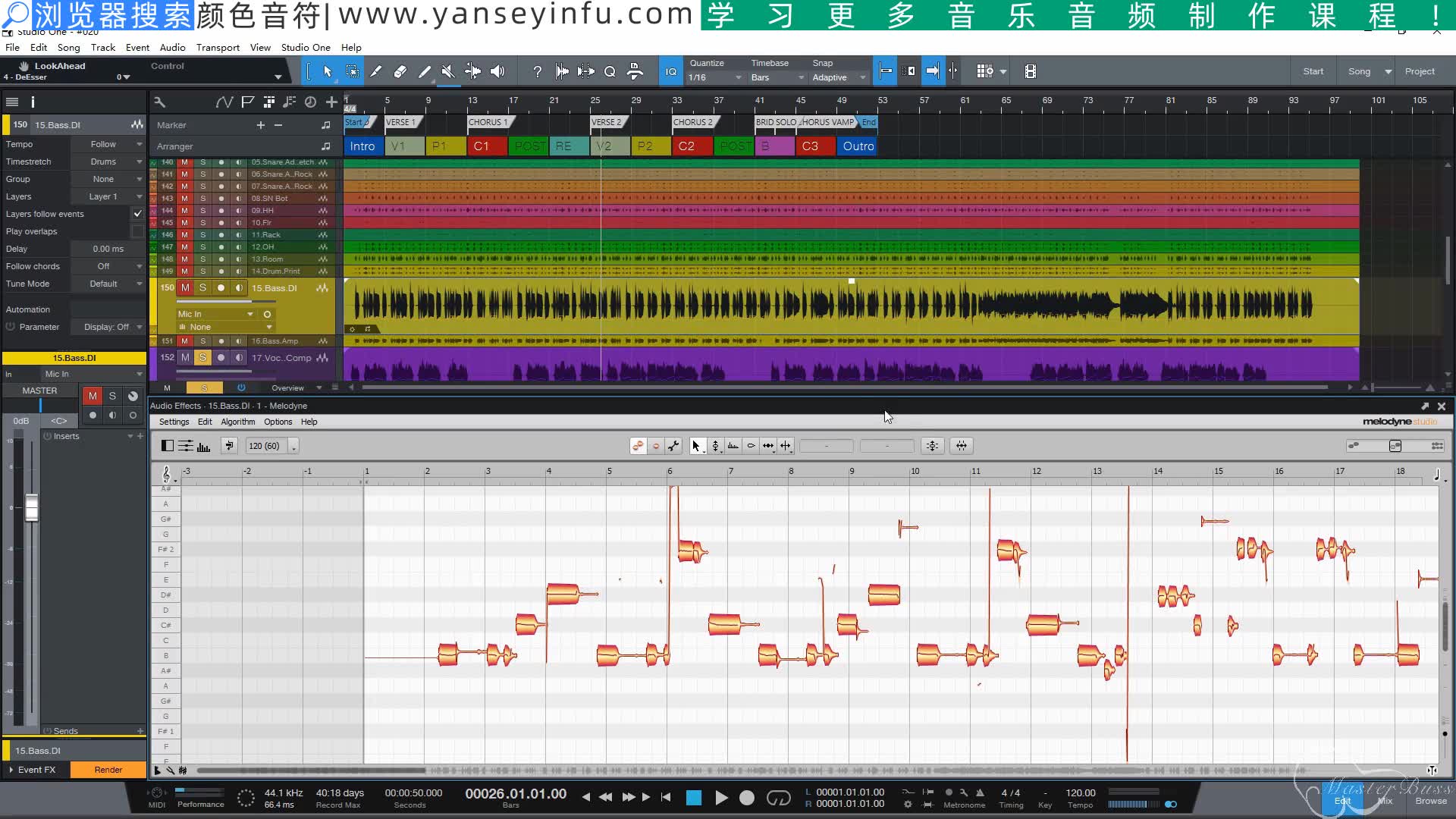Show the inspector info (i) icon
This screenshot has width=1456, height=819.
(x=33, y=102)
